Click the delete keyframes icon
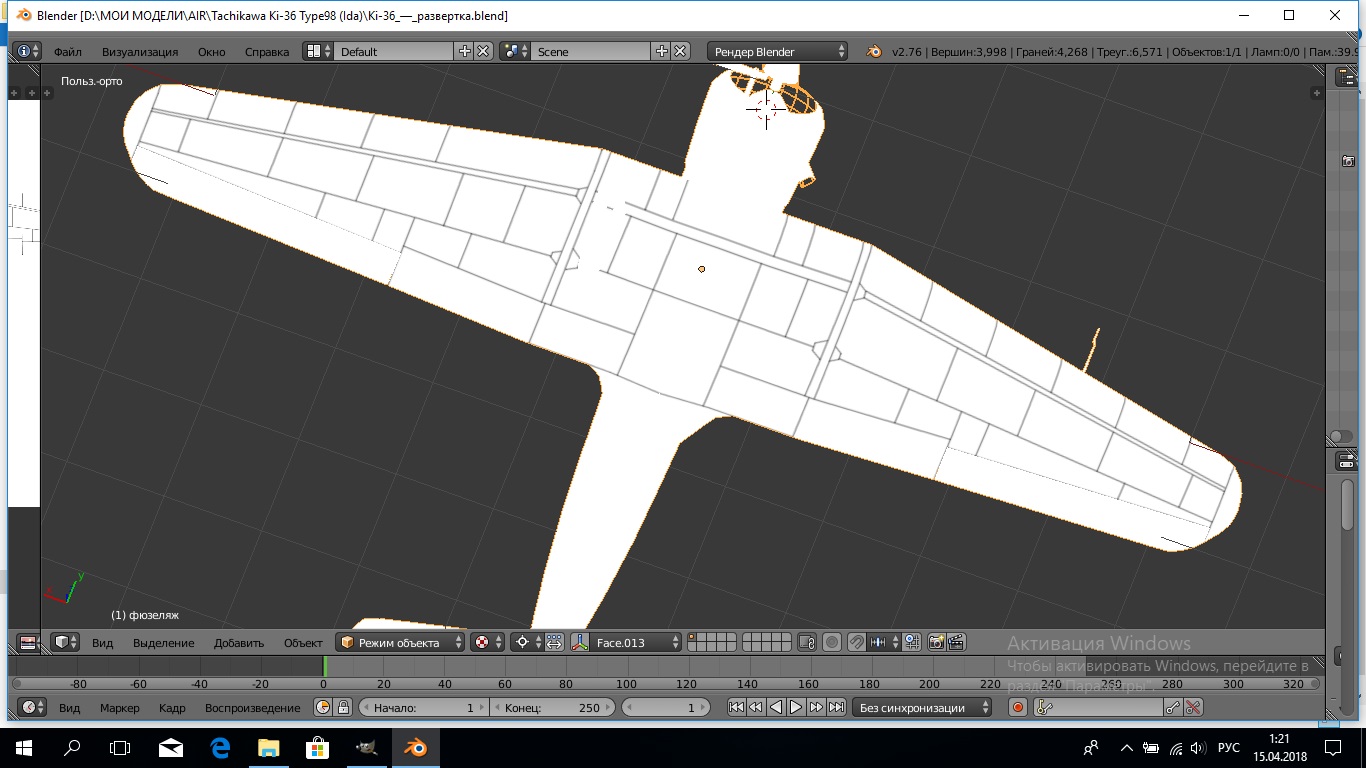Image resolution: width=1366 pixels, height=768 pixels. (1193, 707)
